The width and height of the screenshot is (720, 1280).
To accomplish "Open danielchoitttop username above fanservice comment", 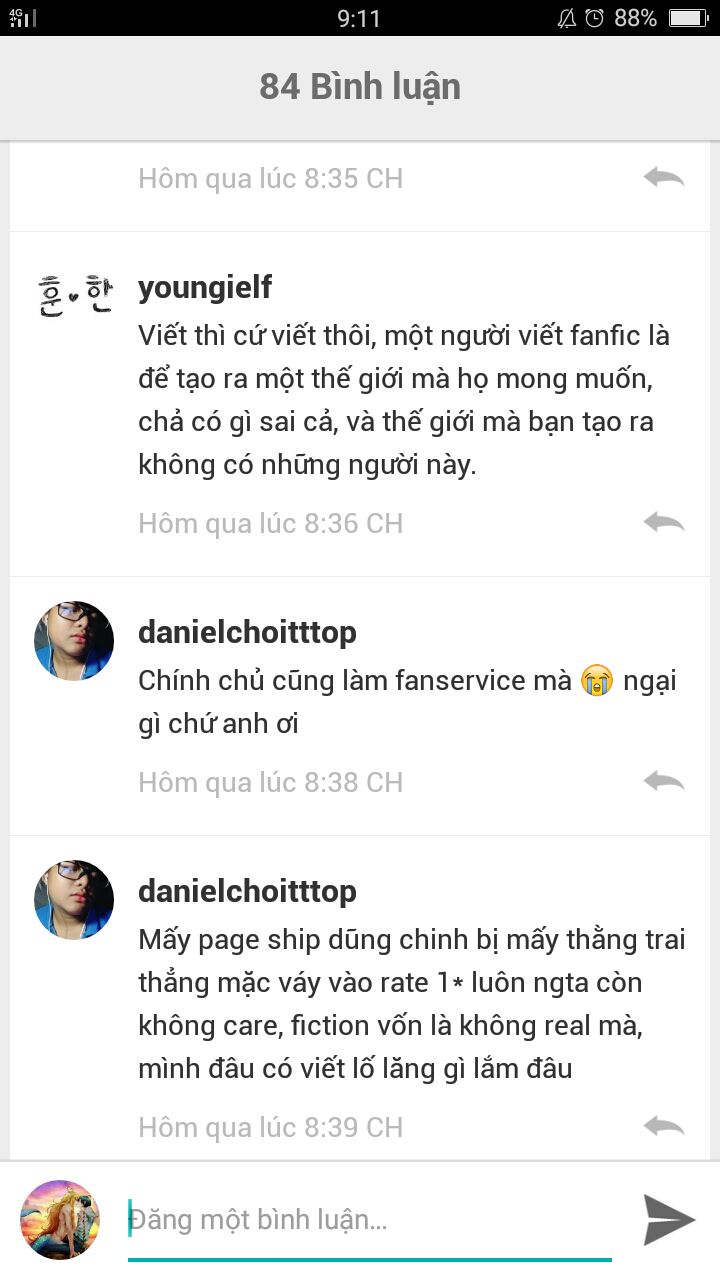I will point(247,632).
